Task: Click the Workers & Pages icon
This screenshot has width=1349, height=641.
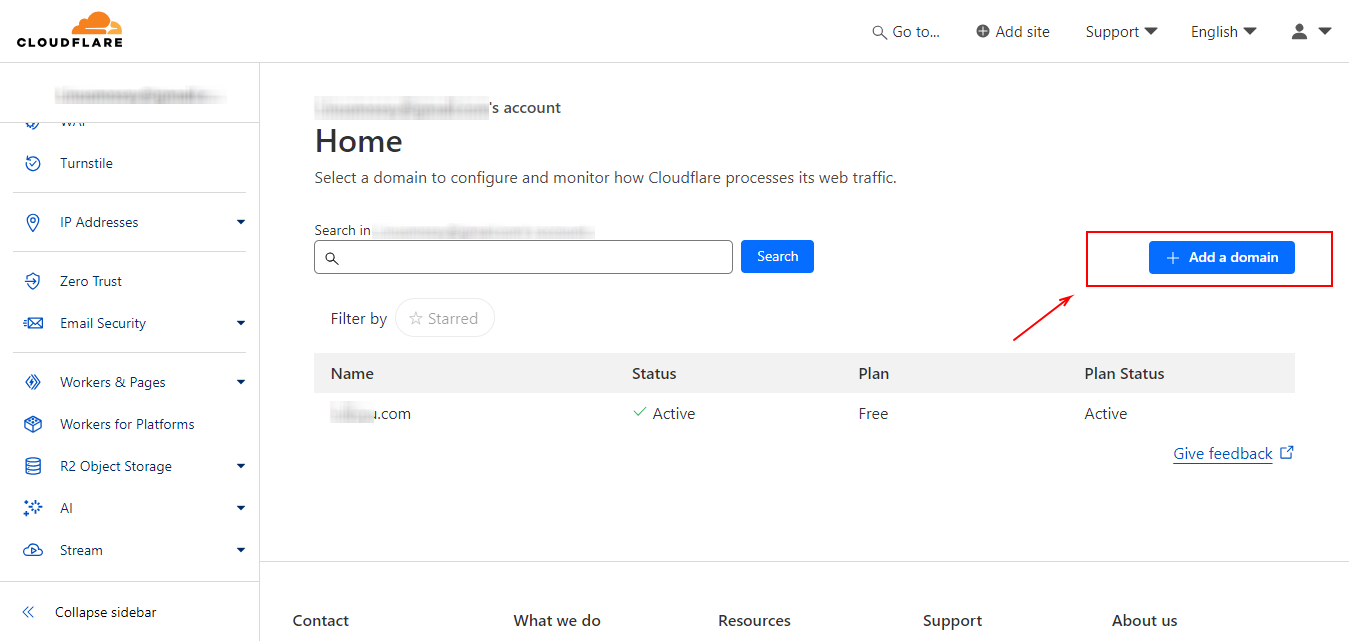Action: [x=33, y=382]
